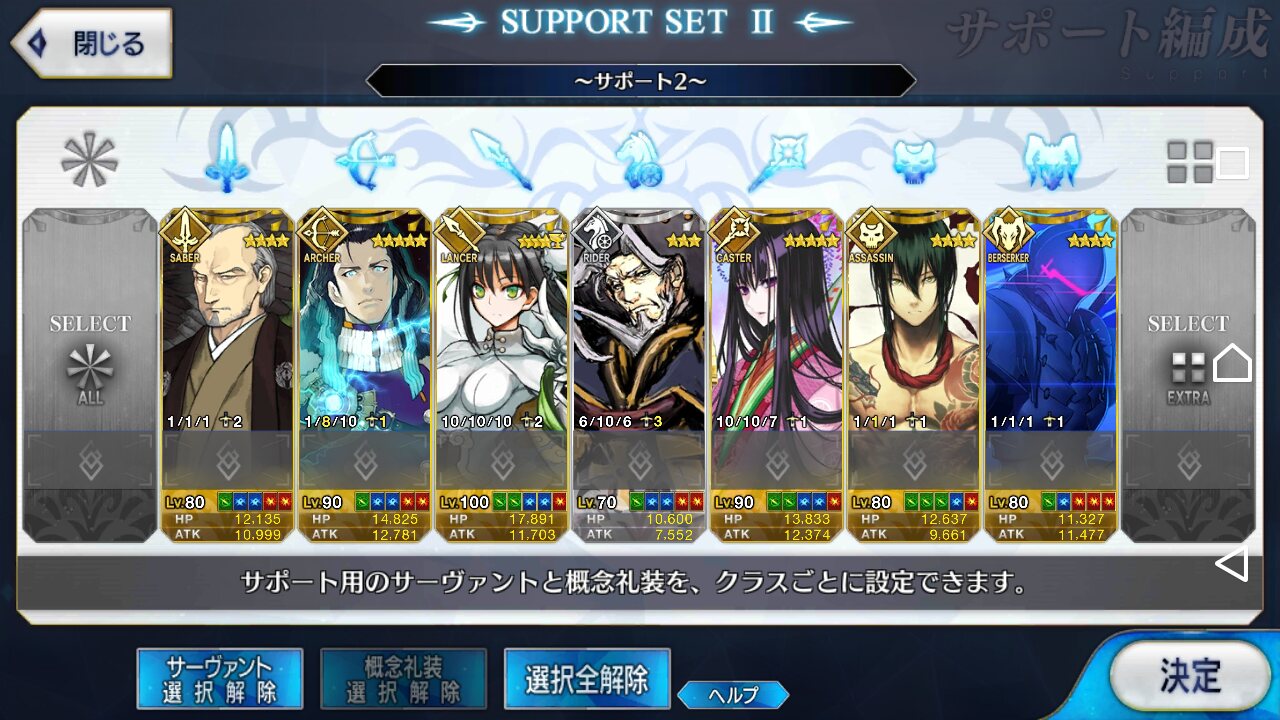
Task: Open the empty ALL support slot
Action: point(91,376)
